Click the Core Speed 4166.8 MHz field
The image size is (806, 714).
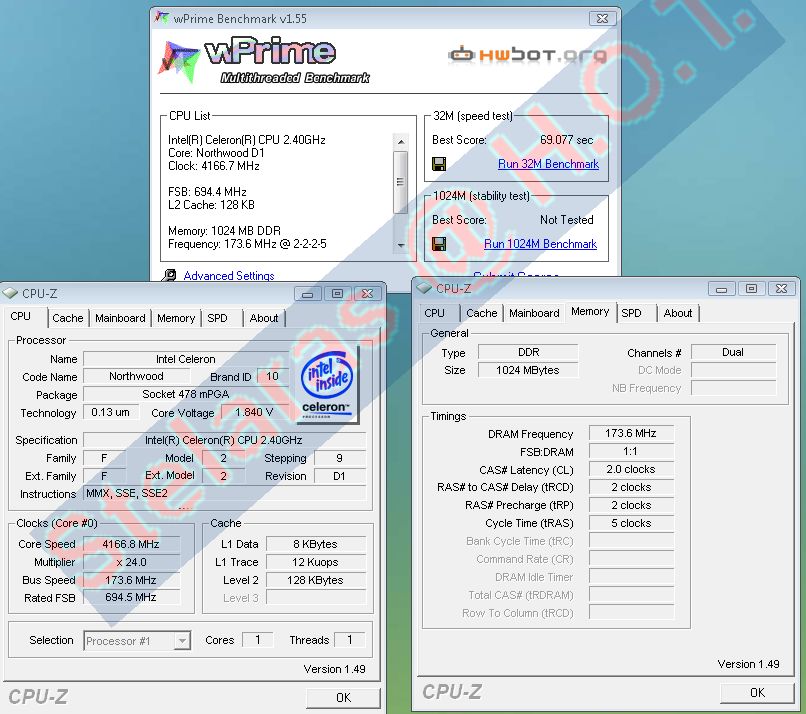[x=131, y=544]
